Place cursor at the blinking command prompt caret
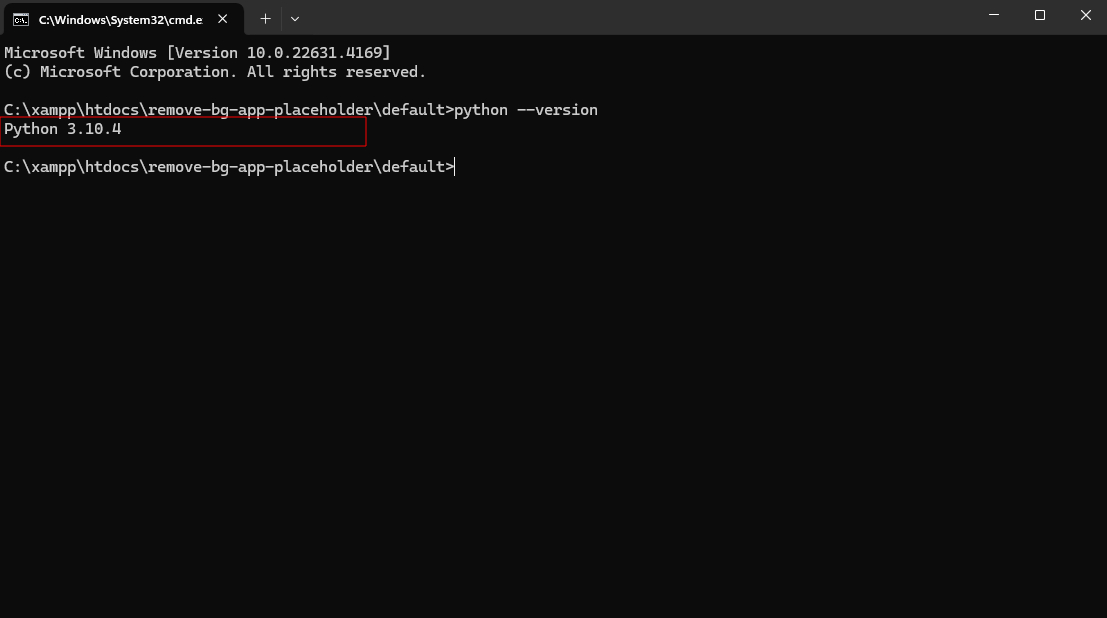The width and height of the screenshot is (1107, 618). click(455, 167)
